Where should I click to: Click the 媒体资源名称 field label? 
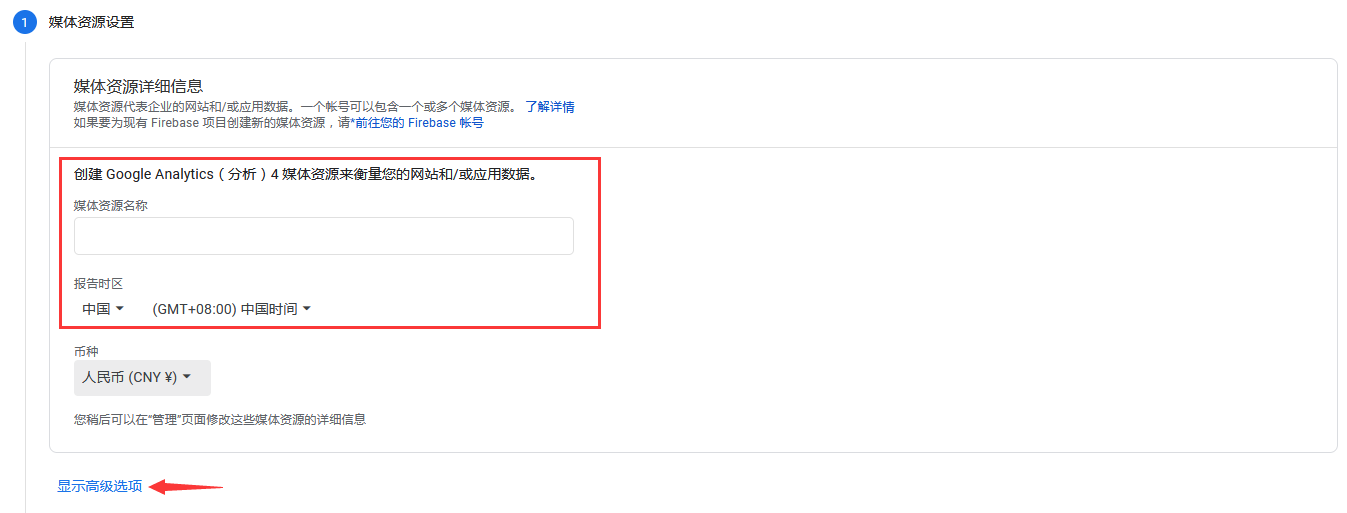click(111, 205)
